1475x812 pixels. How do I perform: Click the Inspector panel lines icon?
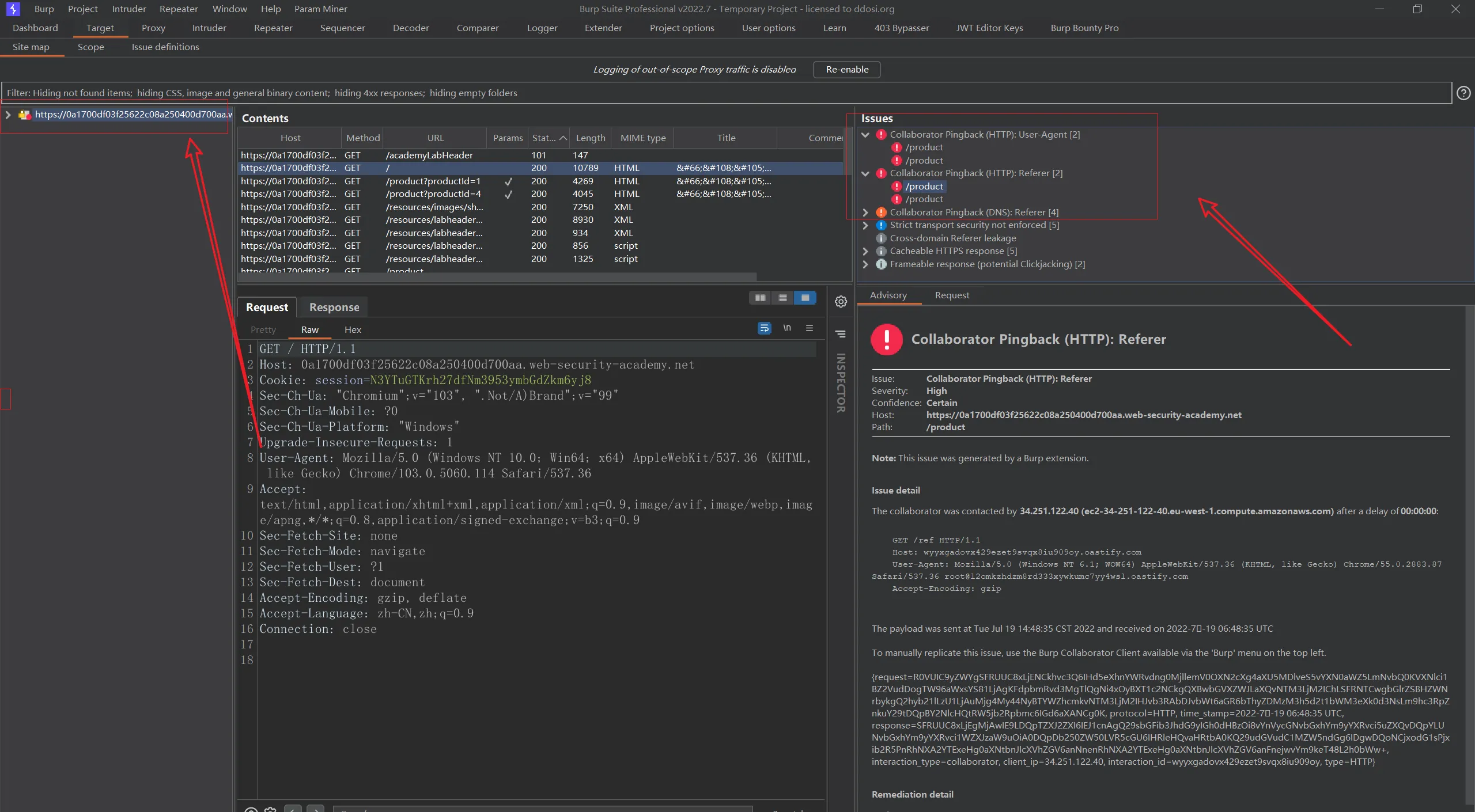[841, 334]
